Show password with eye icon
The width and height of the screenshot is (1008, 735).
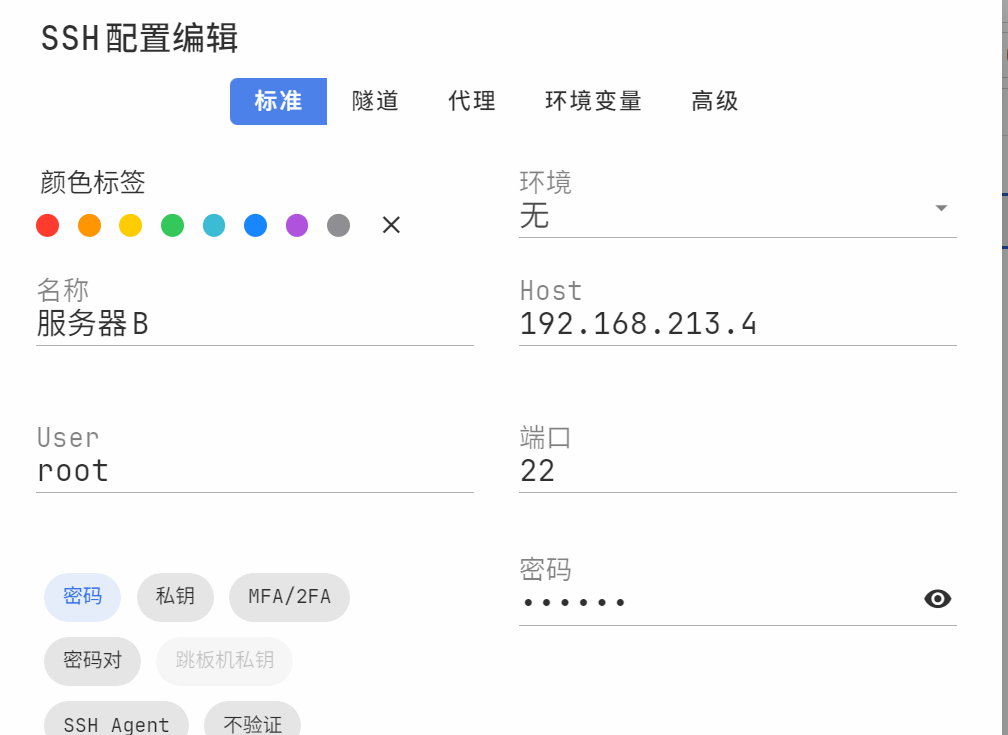tap(937, 599)
